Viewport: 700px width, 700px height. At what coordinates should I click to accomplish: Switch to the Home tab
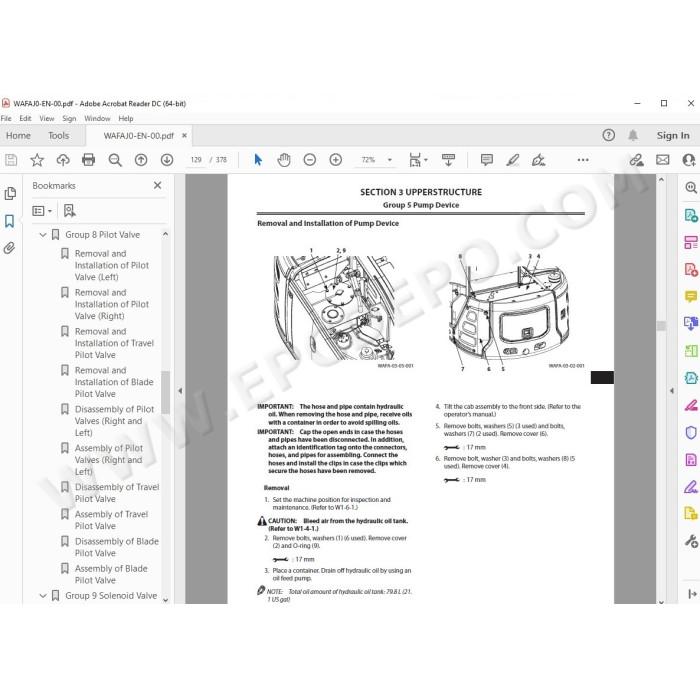[18, 135]
